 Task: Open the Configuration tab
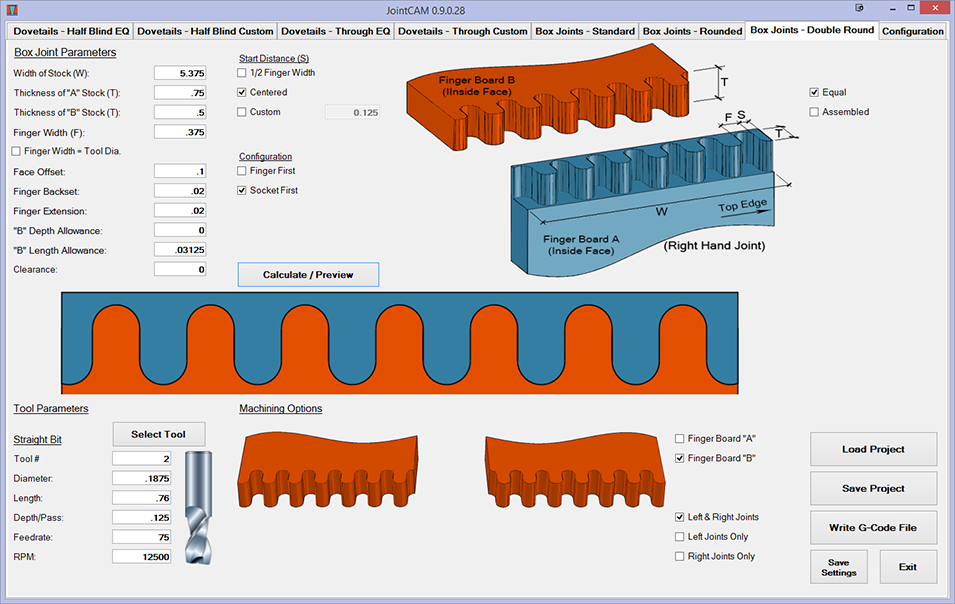coord(912,31)
